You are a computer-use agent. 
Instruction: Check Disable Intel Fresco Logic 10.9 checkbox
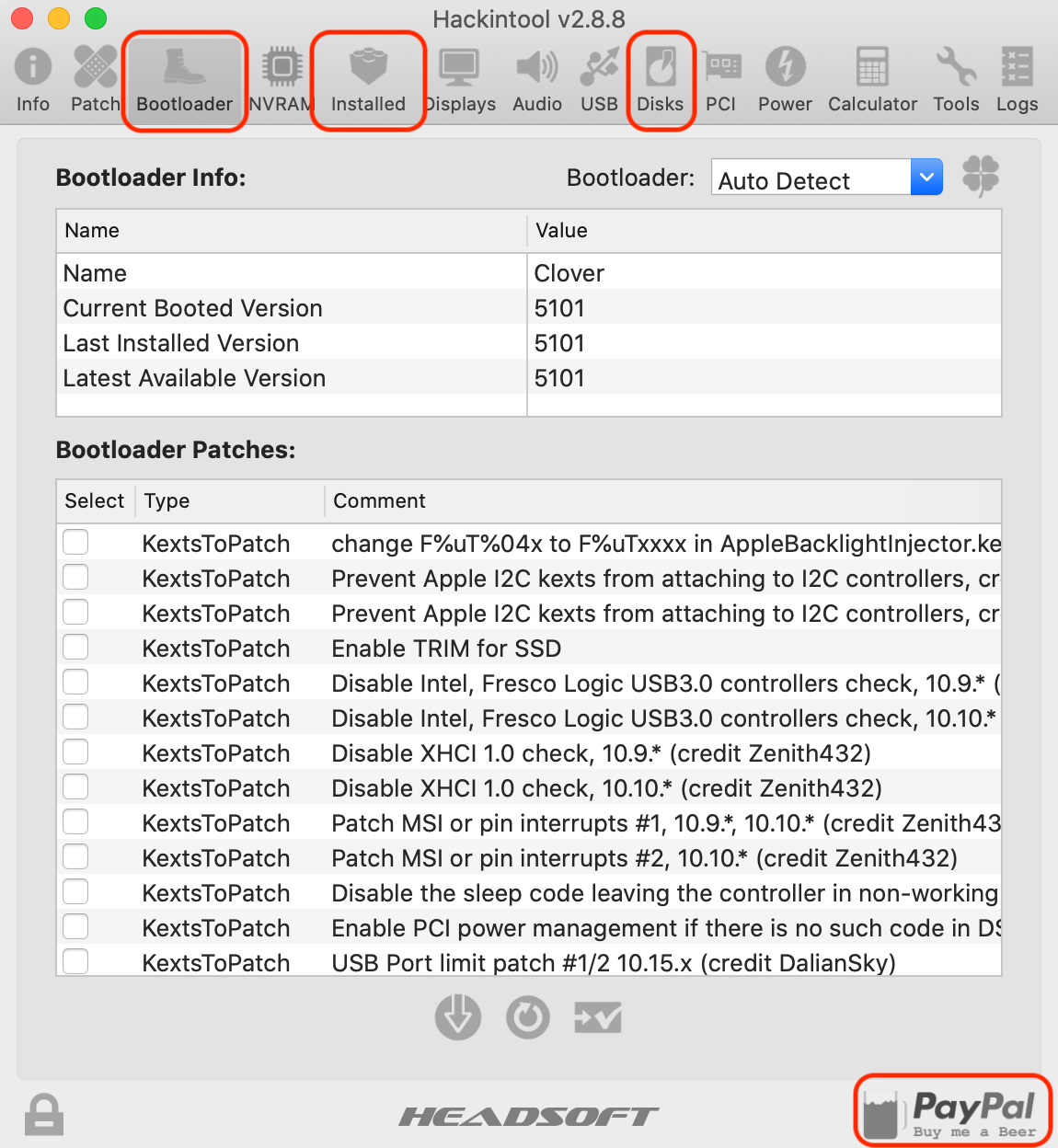[75, 682]
